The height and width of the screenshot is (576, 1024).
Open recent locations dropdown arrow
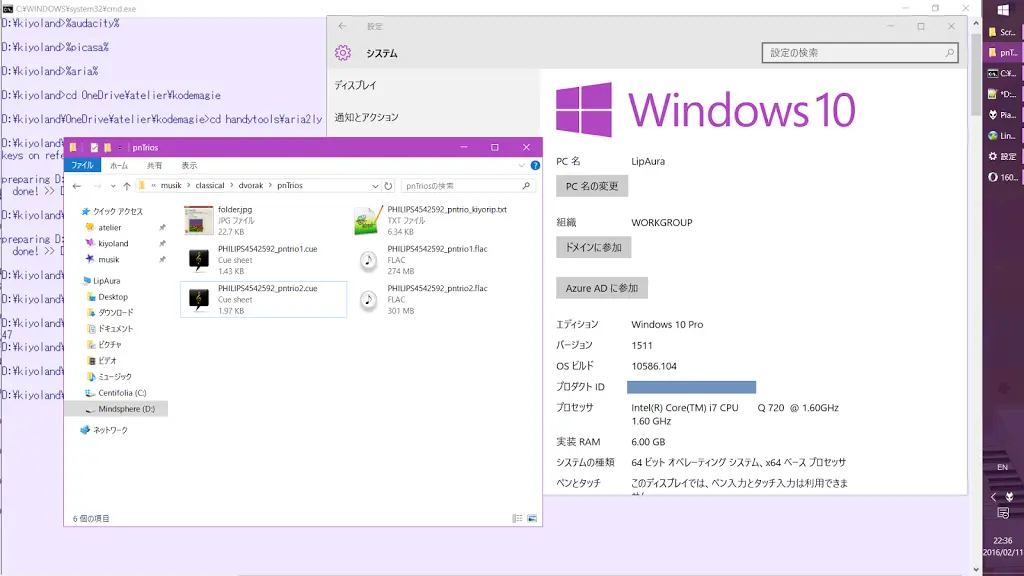pyautogui.click(x=113, y=186)
